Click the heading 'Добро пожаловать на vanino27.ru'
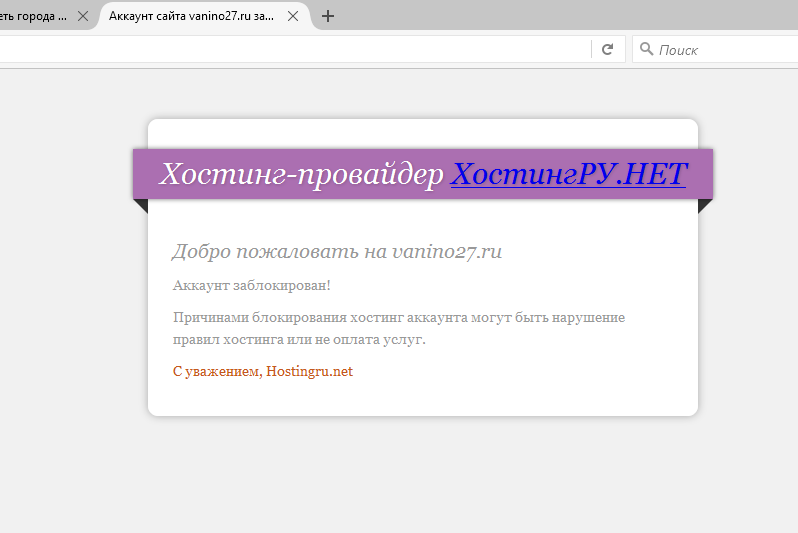This screenshot has height=533, width=798. (x=337, y=251)
